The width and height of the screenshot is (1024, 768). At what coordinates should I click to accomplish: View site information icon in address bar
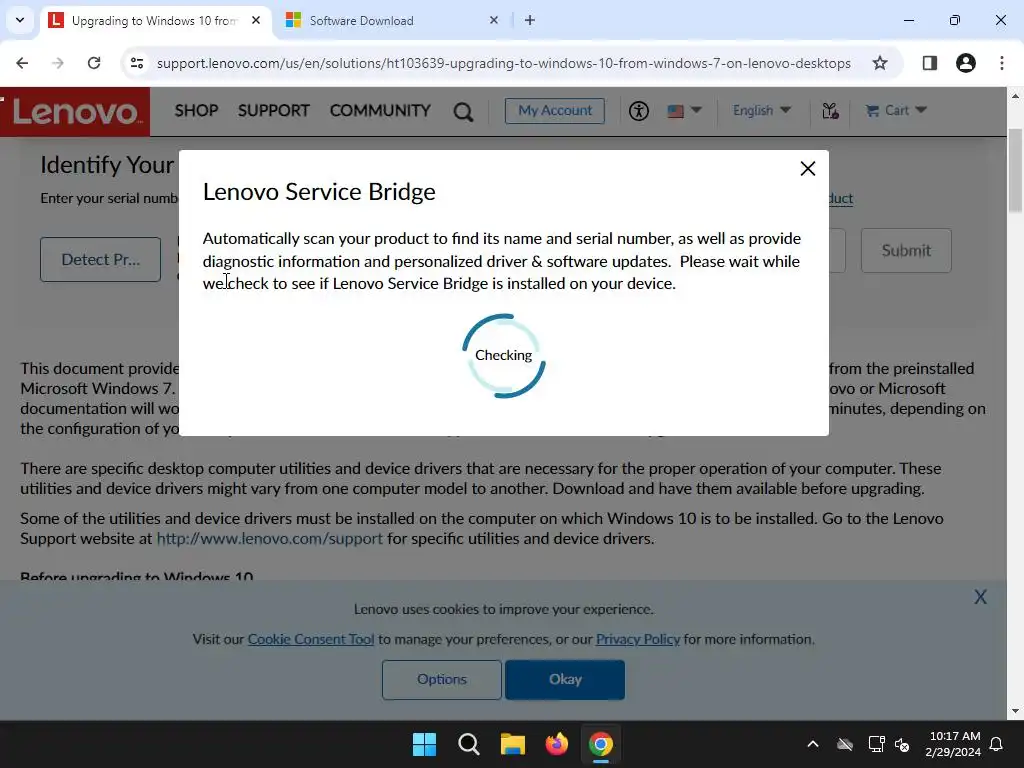point(136,63)
